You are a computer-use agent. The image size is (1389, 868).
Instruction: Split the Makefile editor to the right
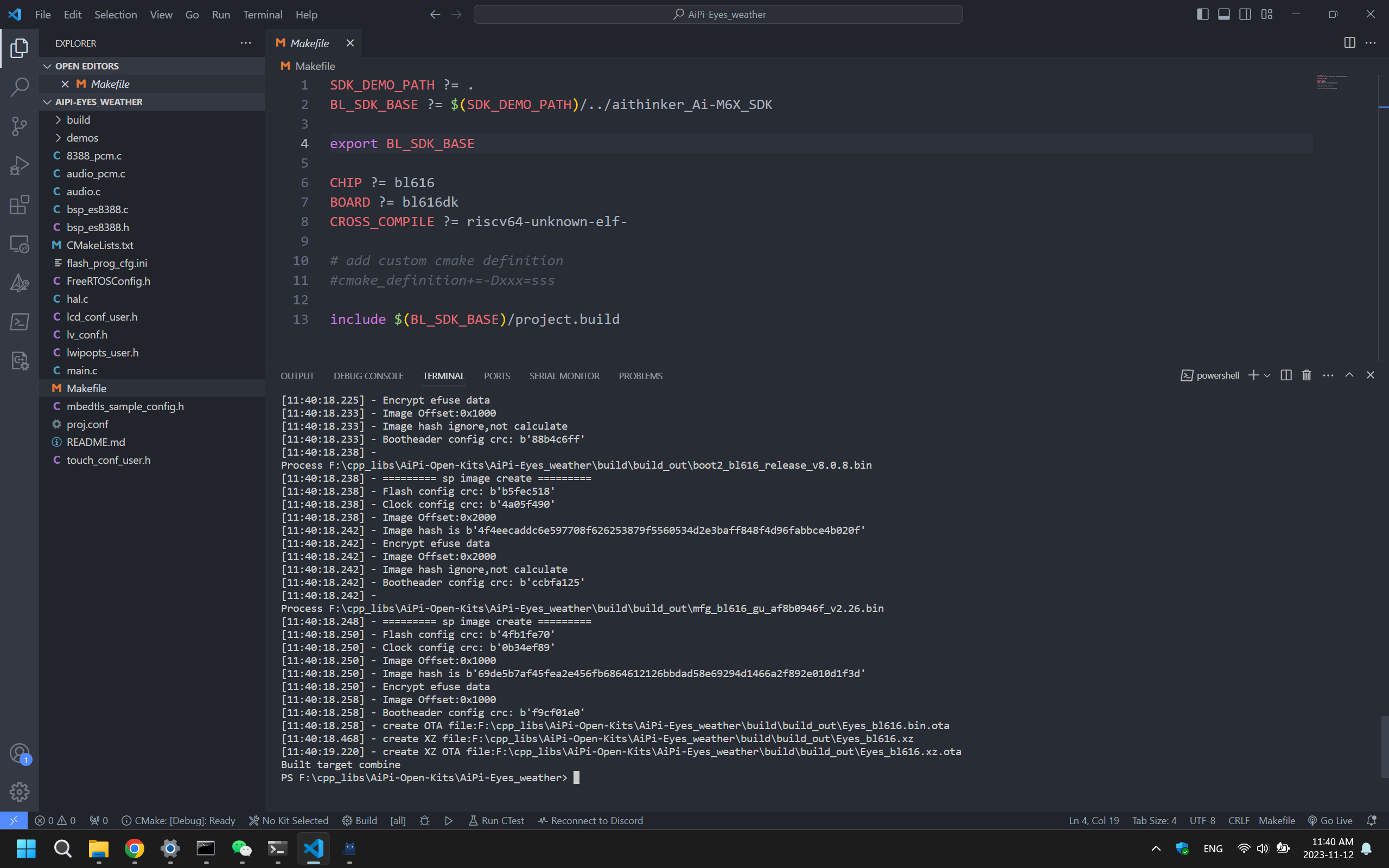point(1349,43)
